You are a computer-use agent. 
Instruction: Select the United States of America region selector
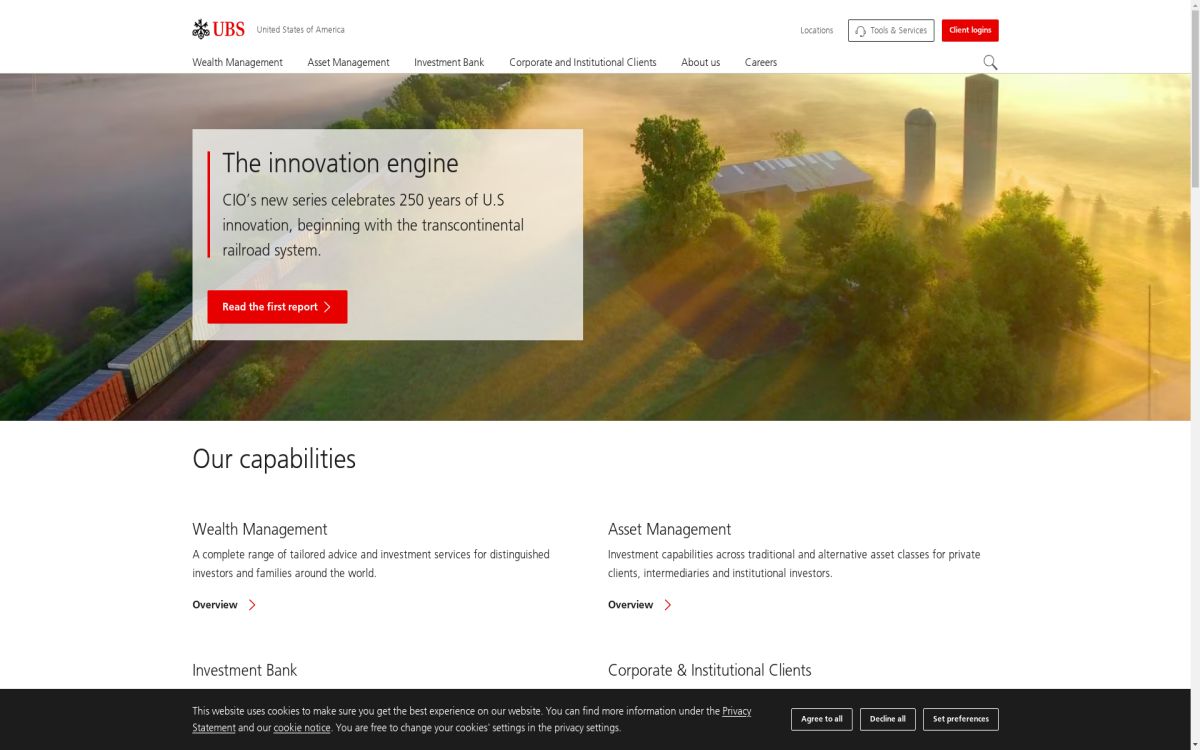click(x=300, y=30)
